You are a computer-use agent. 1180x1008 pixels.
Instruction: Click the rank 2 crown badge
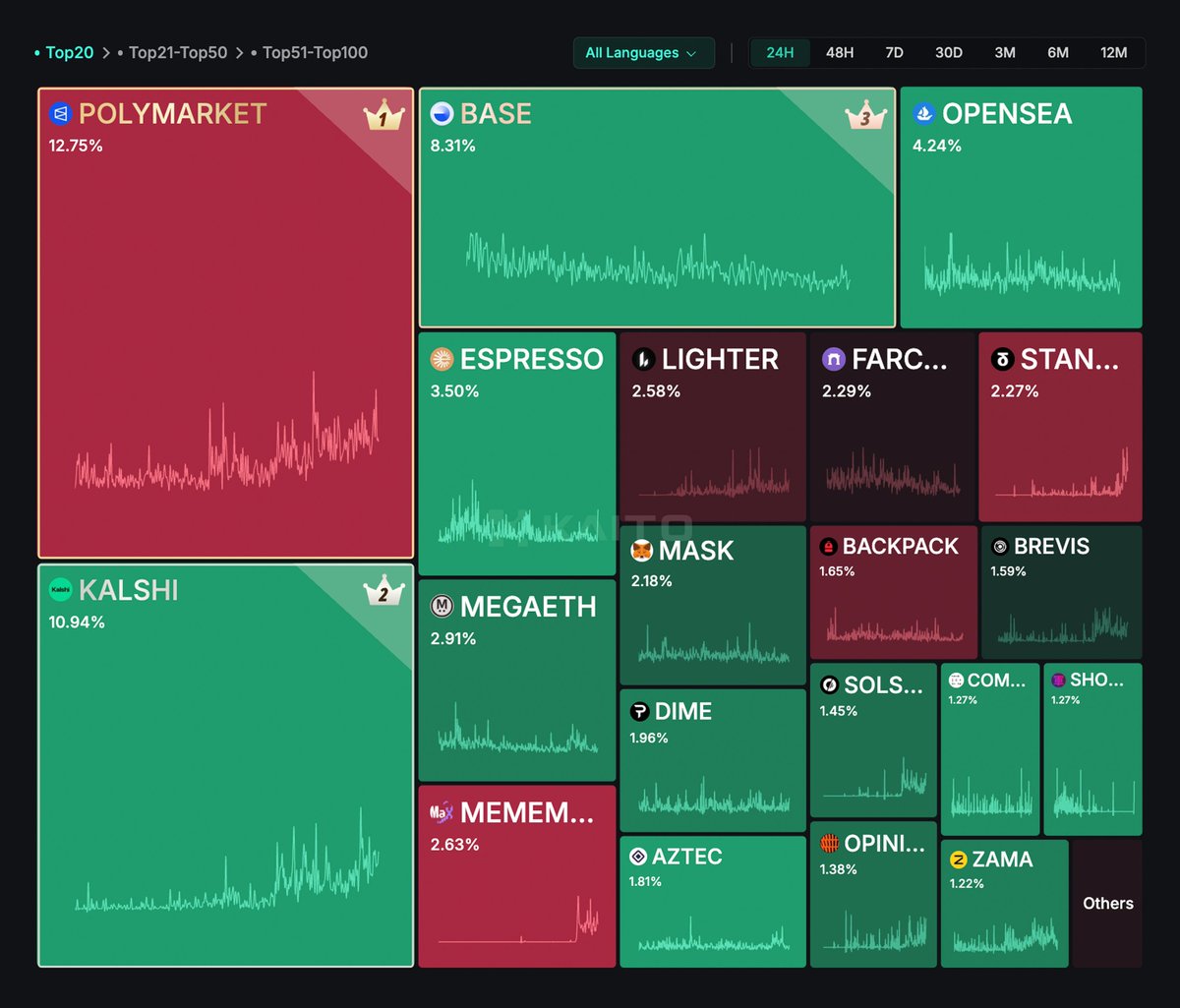(383, 592)
